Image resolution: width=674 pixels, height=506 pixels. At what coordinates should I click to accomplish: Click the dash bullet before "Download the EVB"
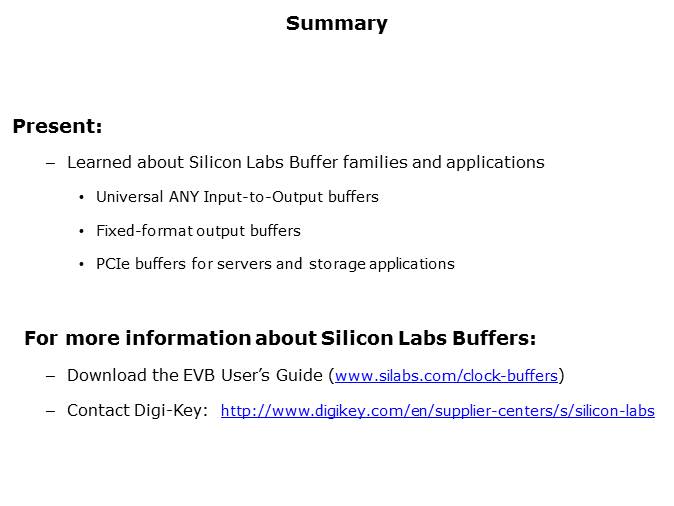pos(52,376)
